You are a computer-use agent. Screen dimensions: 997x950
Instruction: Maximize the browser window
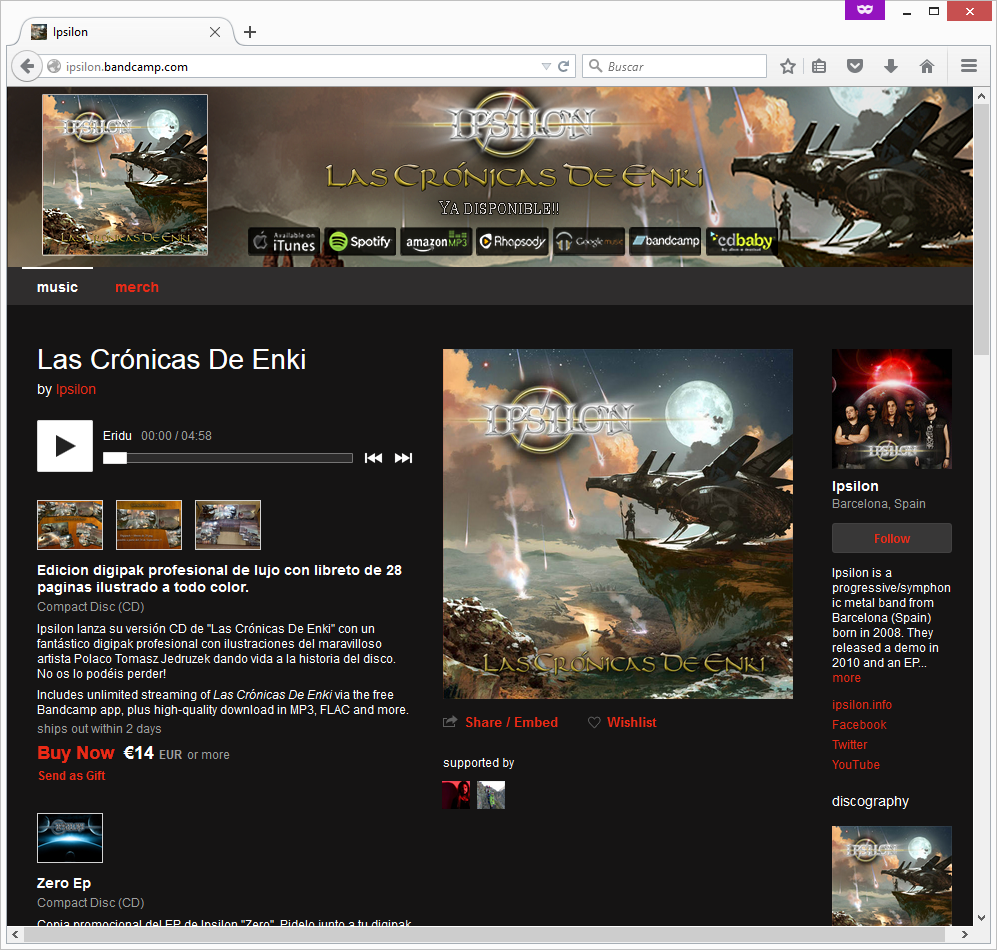[934, 11]
